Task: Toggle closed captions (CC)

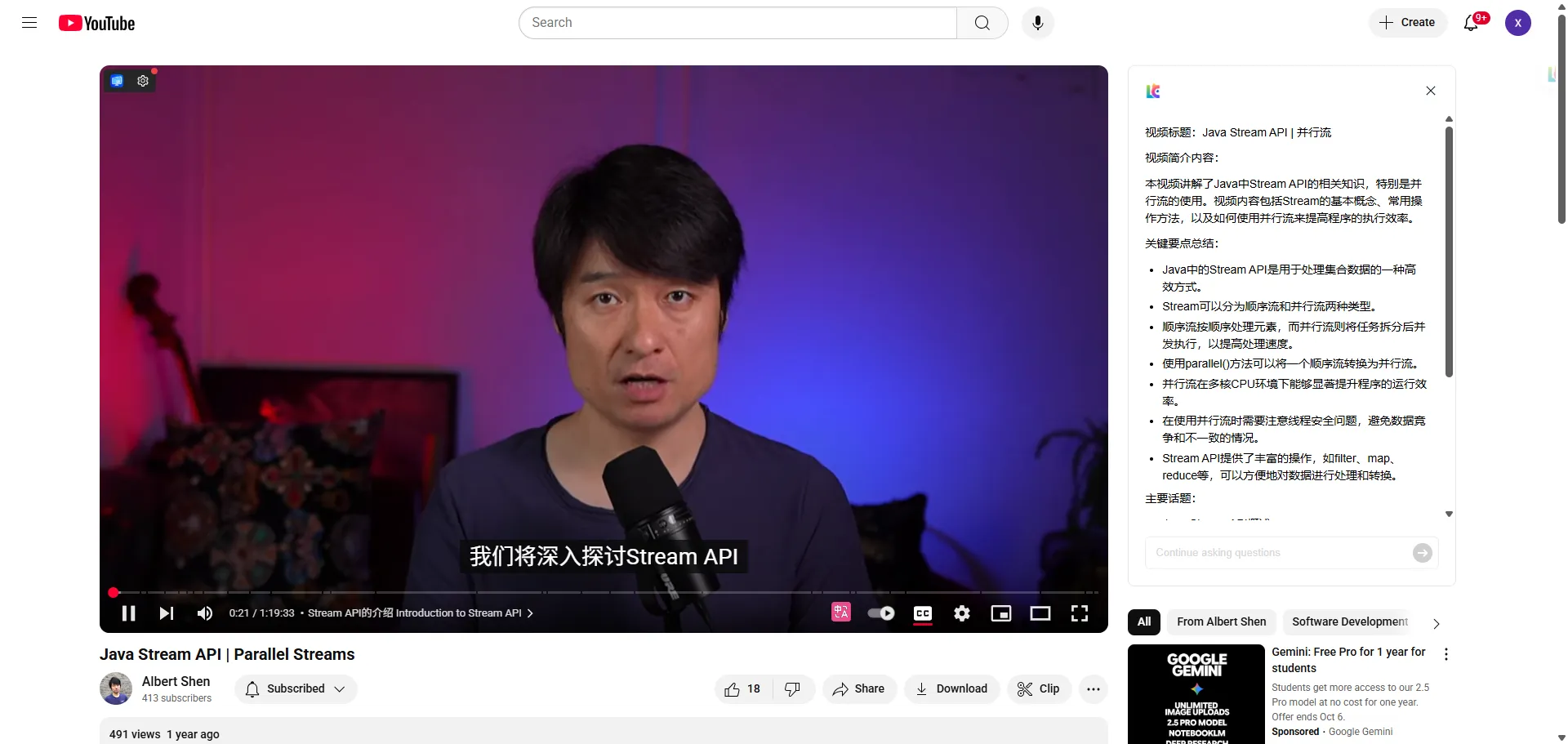Action: (x=923, y=613)
